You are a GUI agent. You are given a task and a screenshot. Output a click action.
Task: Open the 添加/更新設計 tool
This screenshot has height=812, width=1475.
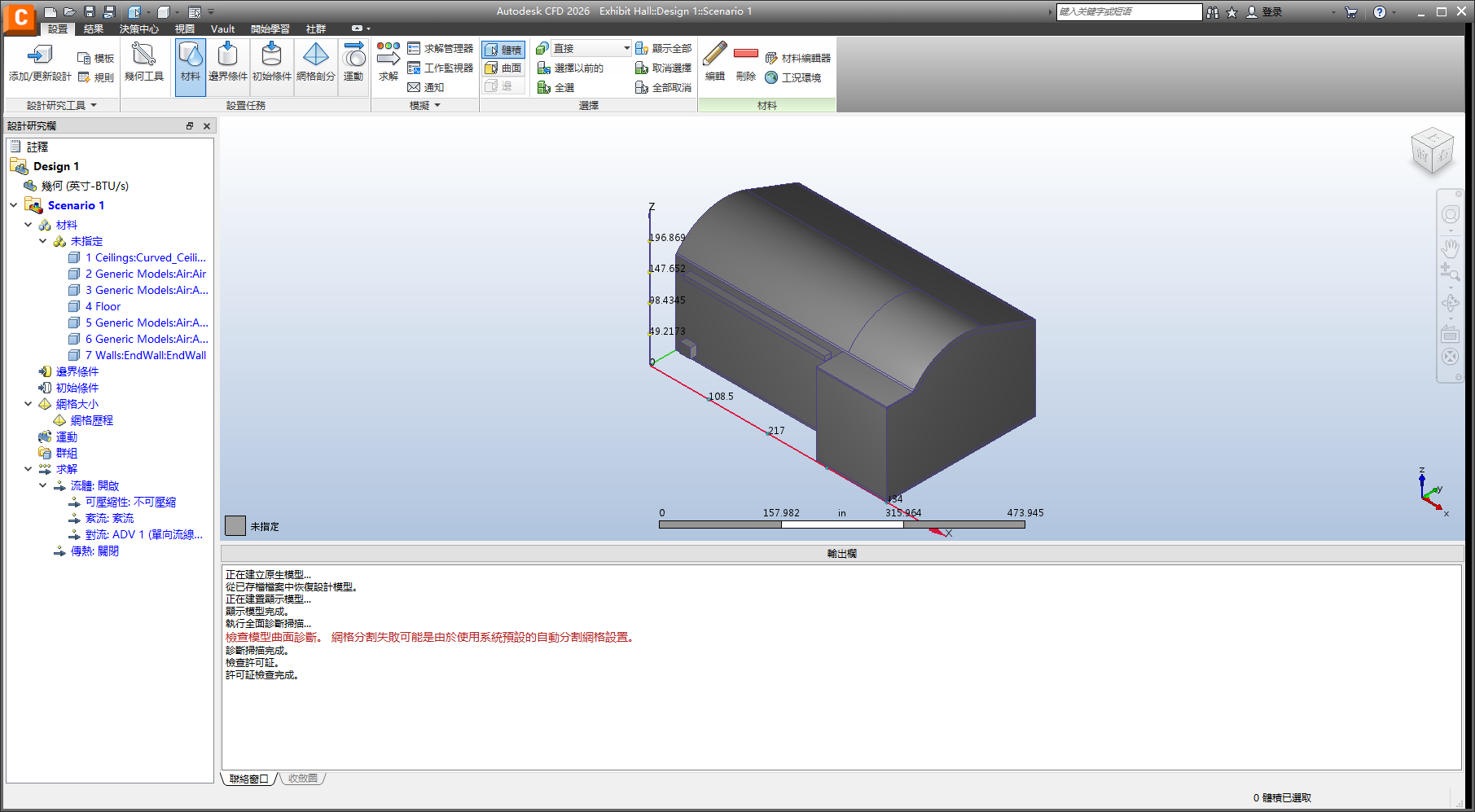pos(40,63)
